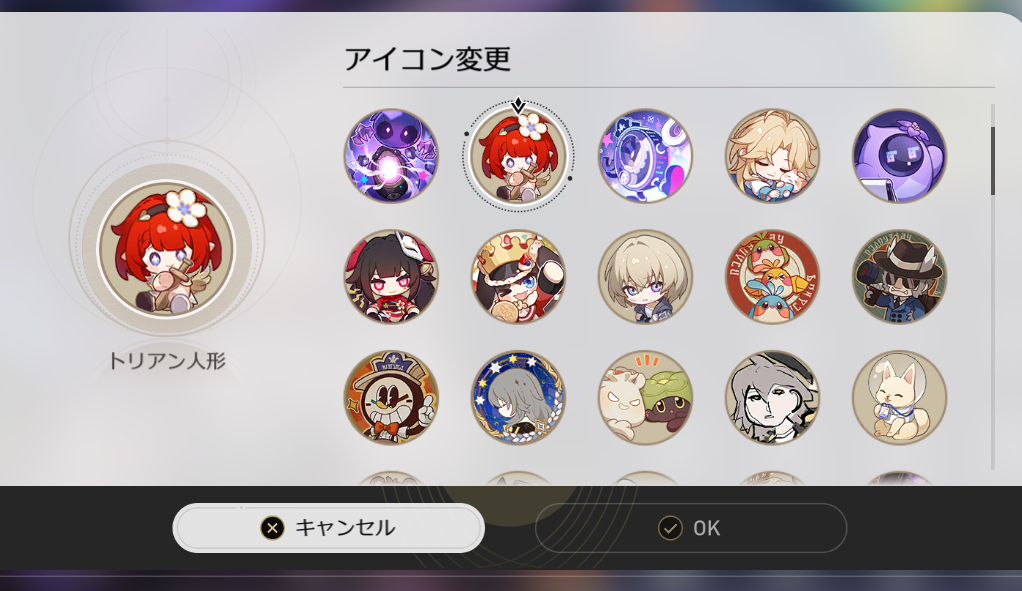This screenshot has height=591, width=1022.
Task: Choose the cream cat and green blob avatar
Action: (x=645, y=397)
